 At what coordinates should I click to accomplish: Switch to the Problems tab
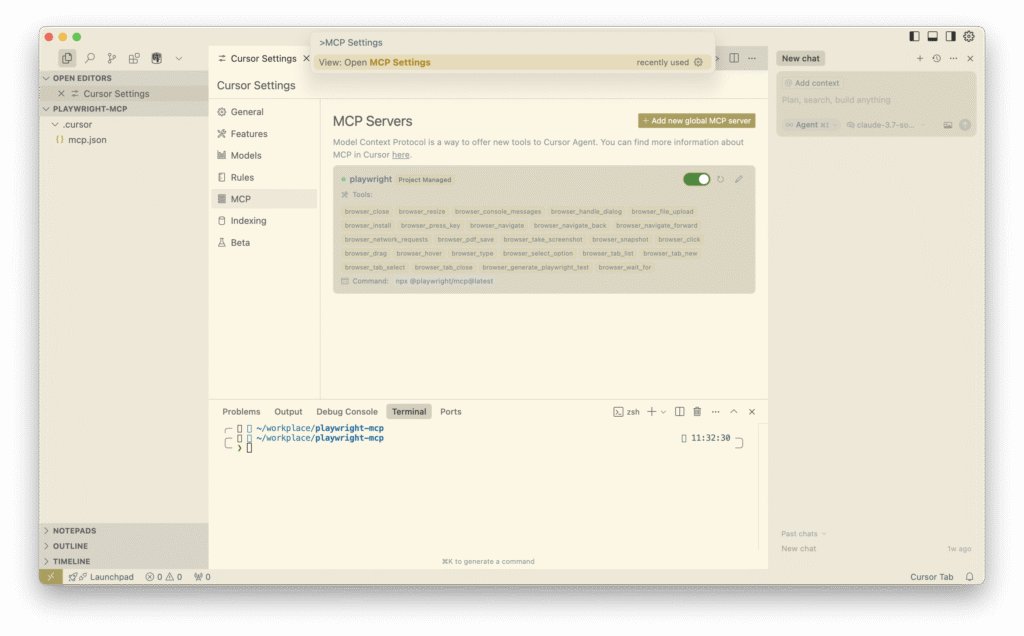coord(241,412)
